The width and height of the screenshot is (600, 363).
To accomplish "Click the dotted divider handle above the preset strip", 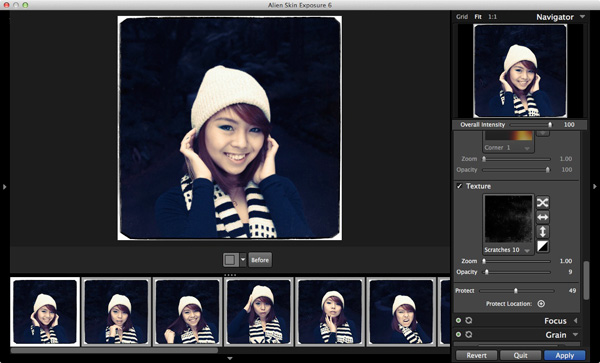I will (x=230, y=275).
